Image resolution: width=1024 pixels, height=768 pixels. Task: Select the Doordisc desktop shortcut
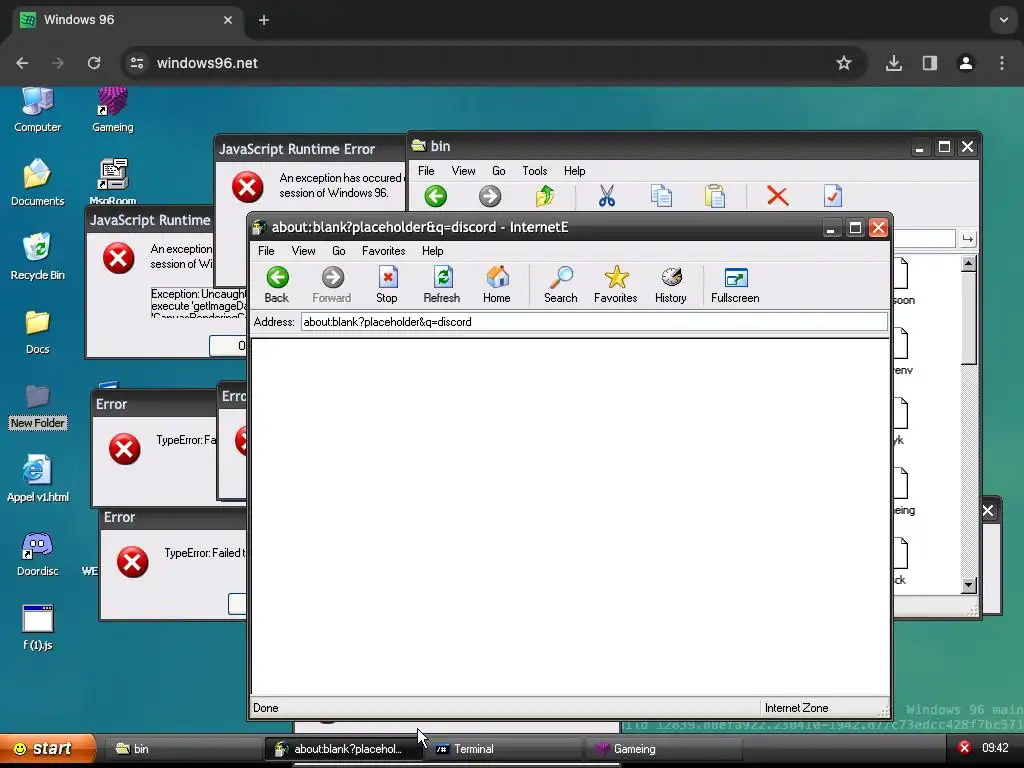click(38, 554)
